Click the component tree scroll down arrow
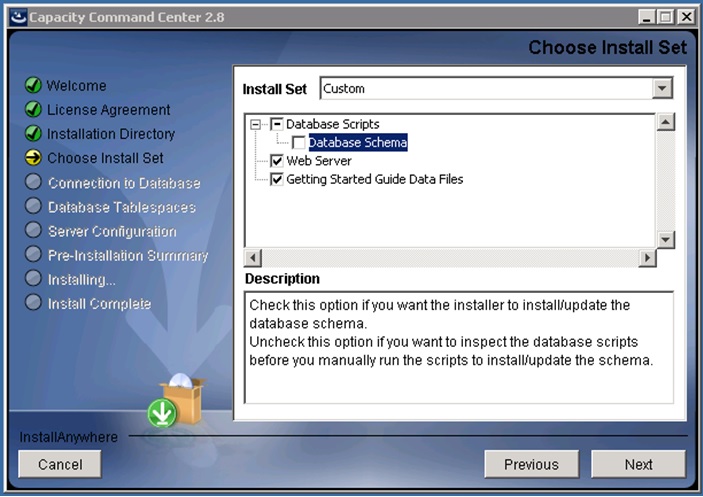Viewport: 703px width, 497px height. click(x=666, y=239)
